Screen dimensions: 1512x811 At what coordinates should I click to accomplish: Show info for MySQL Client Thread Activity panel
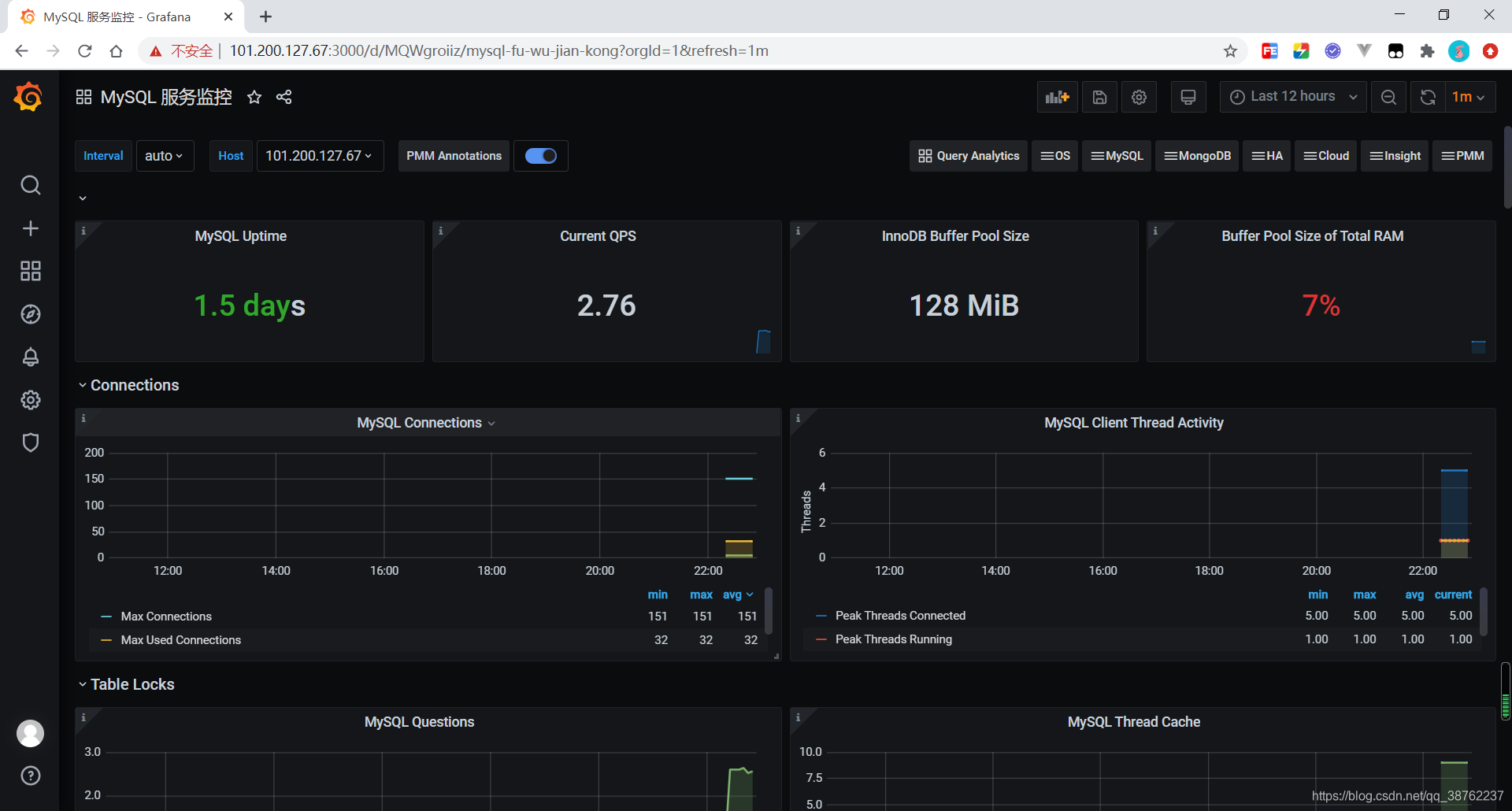pos(799,418)
